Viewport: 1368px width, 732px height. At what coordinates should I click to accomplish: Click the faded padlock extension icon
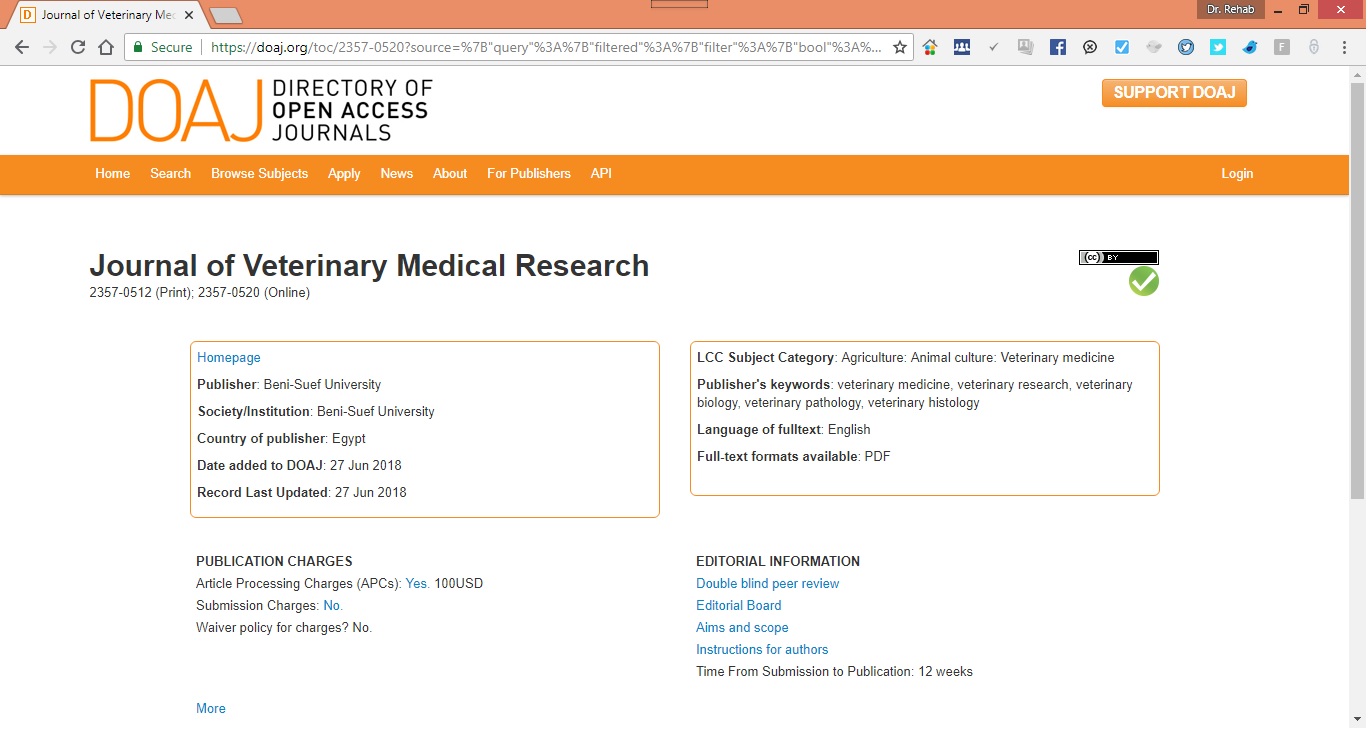point(1314,47)
